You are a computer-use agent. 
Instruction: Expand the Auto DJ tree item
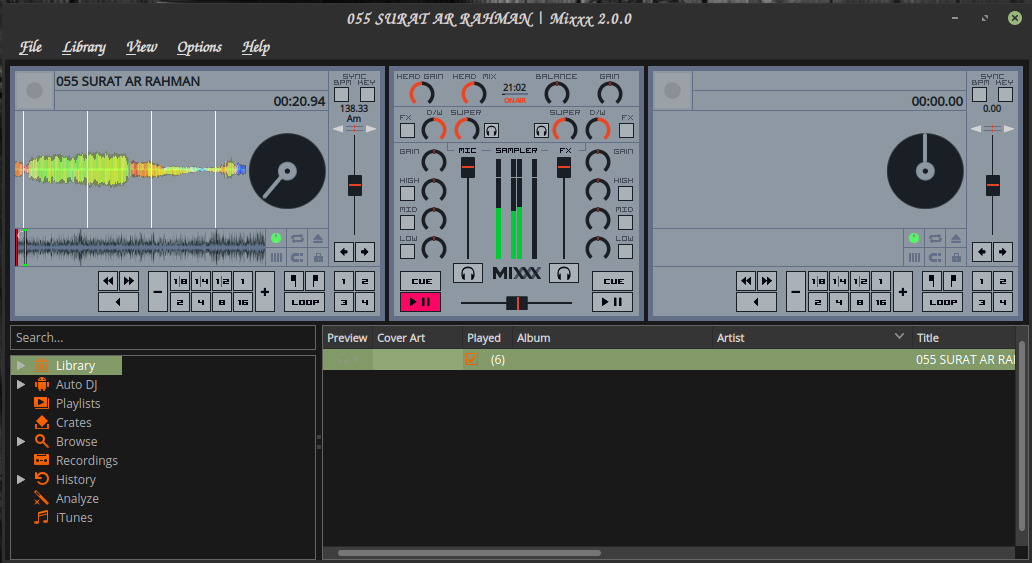click(x=21, y=385)
